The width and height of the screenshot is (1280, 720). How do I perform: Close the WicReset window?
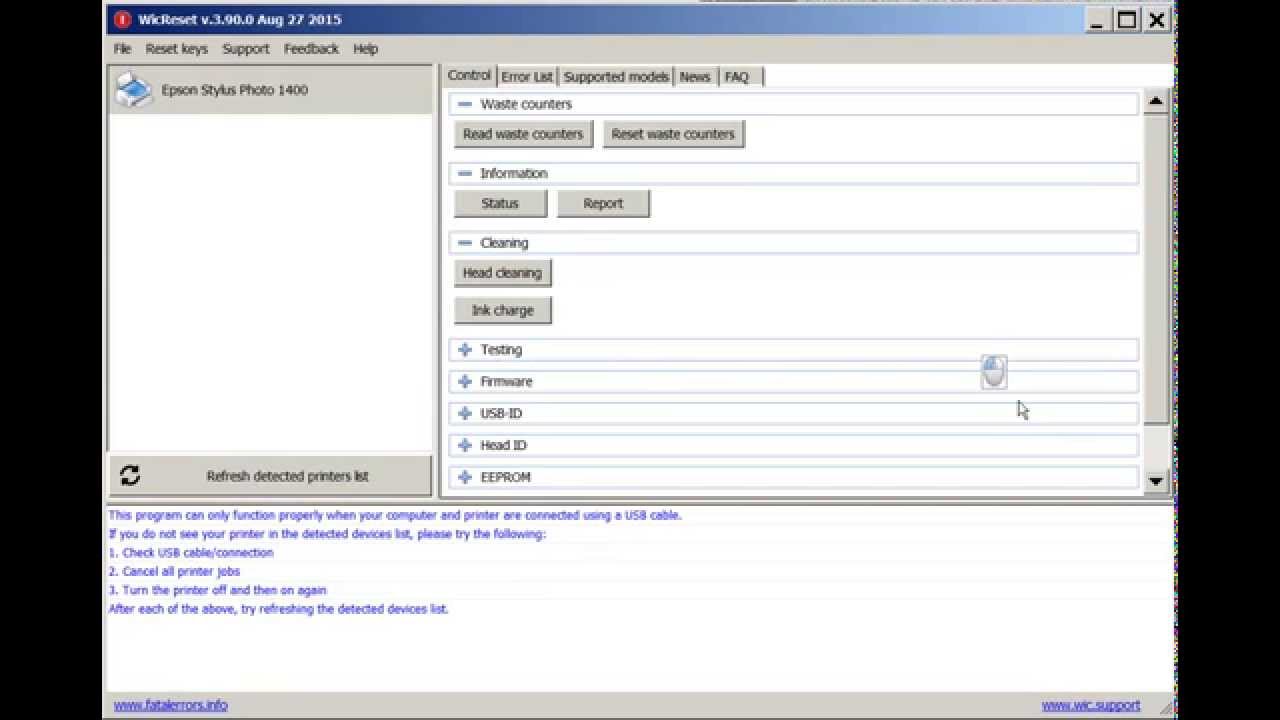click(1157, 20)
